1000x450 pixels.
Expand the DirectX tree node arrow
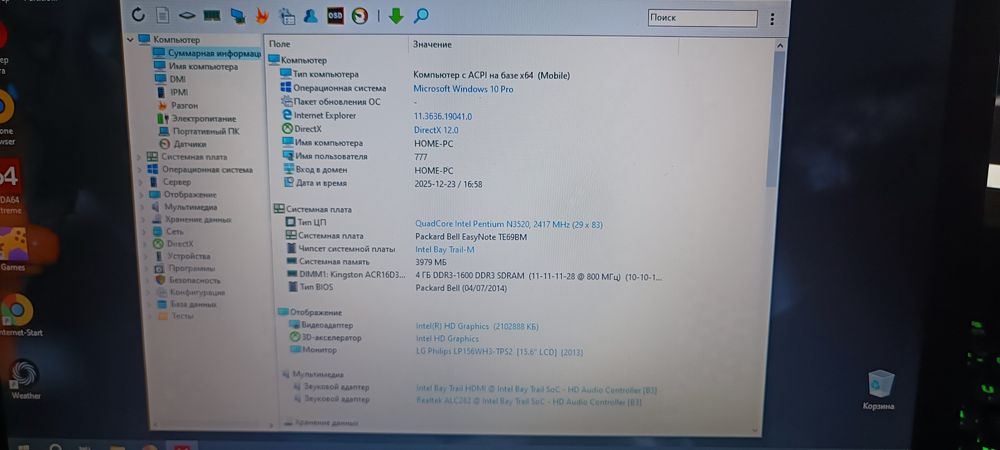tap(143, 243)
